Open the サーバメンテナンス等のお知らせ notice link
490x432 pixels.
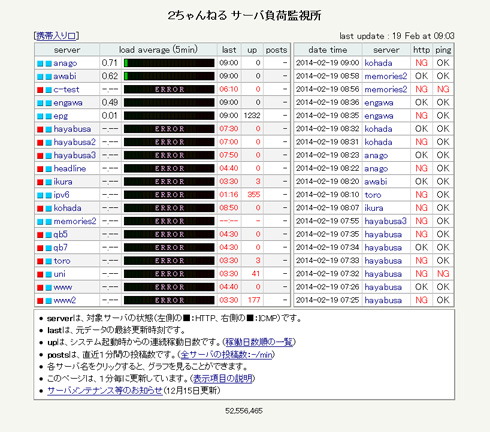[x=105, y=390]
